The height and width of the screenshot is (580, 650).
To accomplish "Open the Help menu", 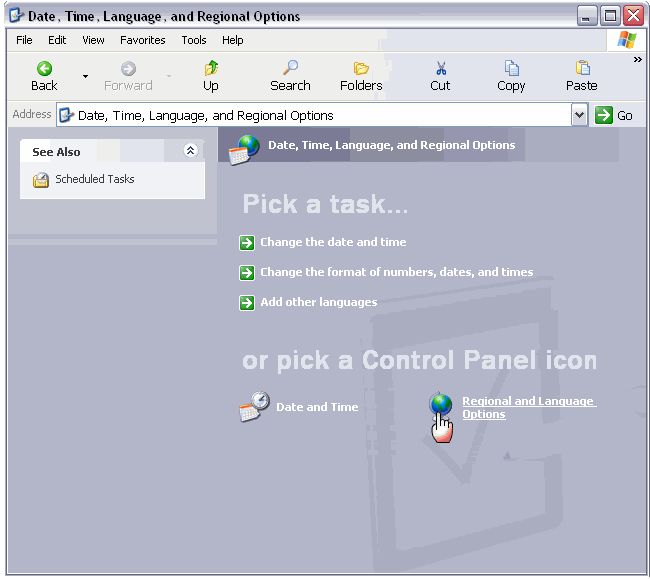I will click(x=233, y=40).
